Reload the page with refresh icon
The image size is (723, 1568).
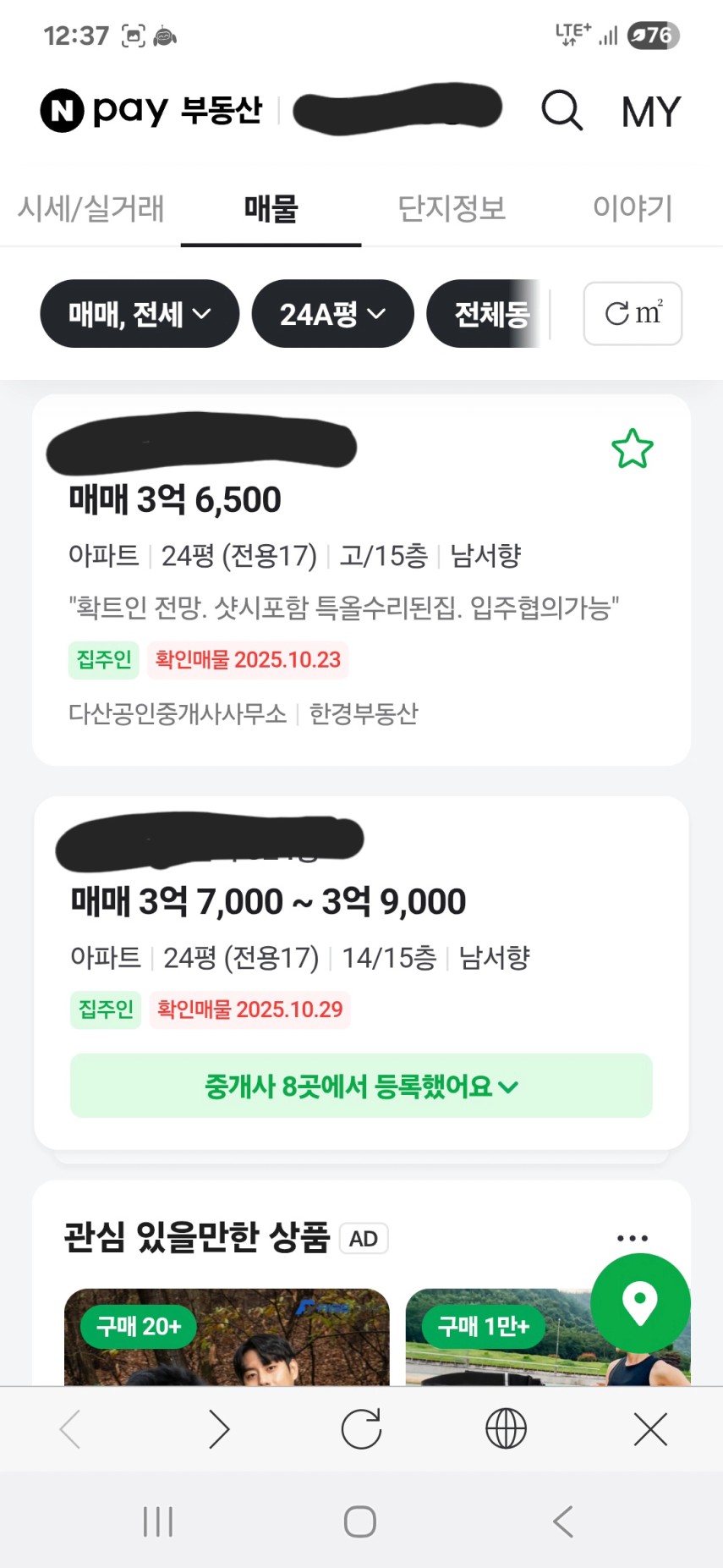[x=361, y=1430]
